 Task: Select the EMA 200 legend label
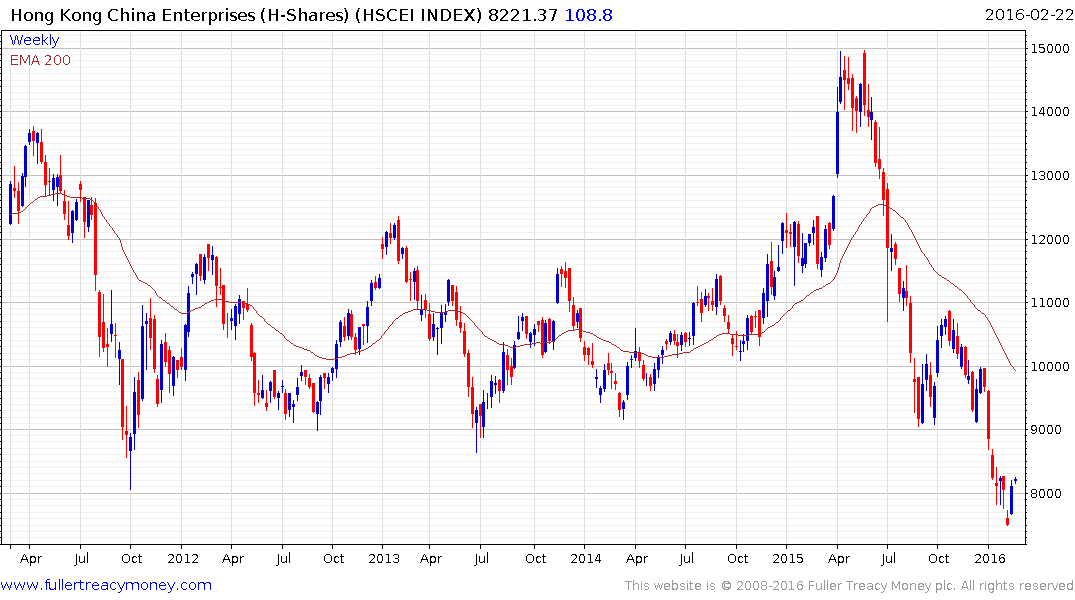click(x=40, y=60)
